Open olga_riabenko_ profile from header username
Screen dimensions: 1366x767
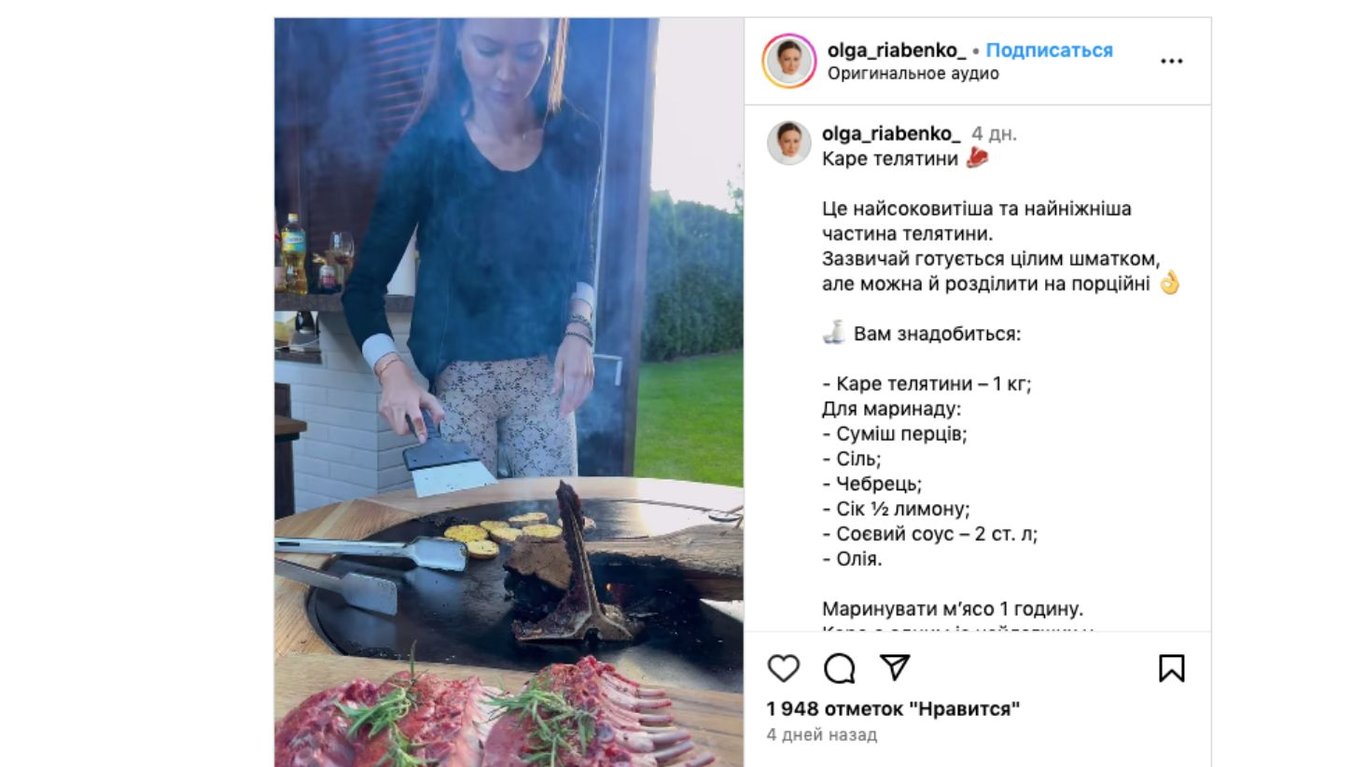[x=897, y=50]
